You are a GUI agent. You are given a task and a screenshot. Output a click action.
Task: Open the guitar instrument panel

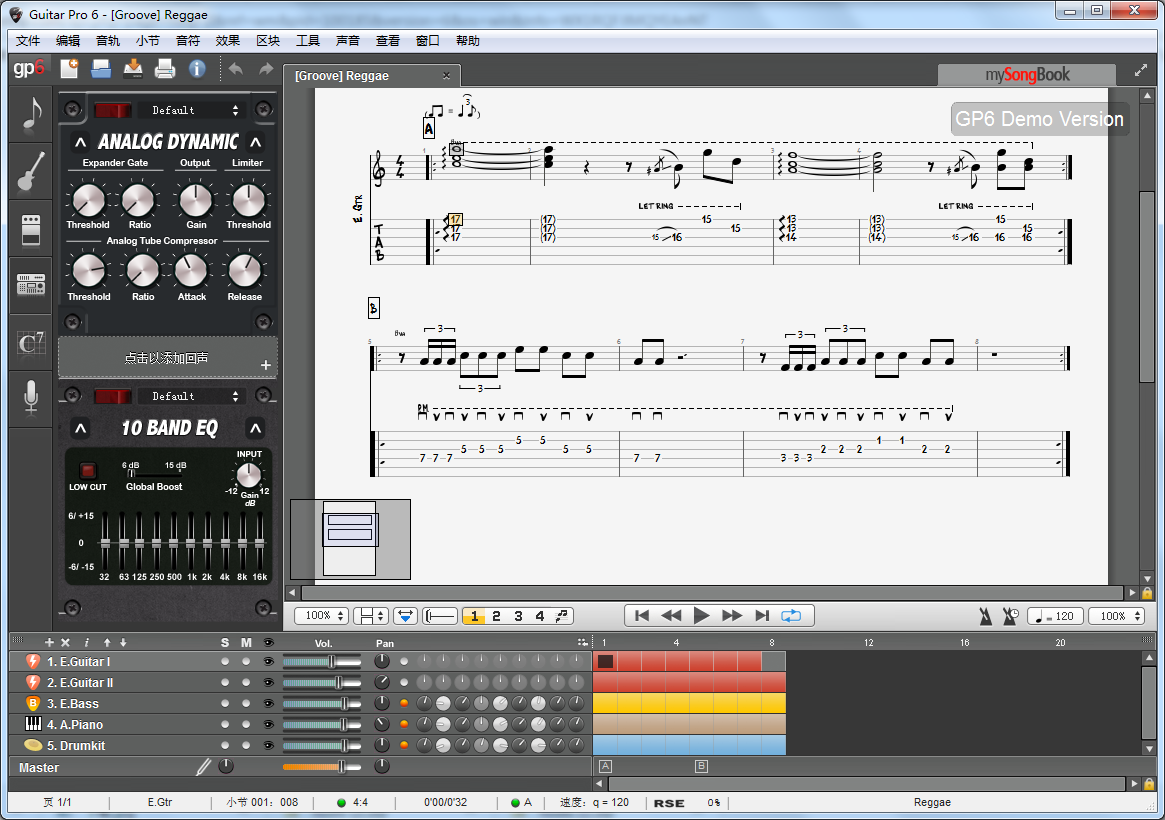[x=31, y=172]
